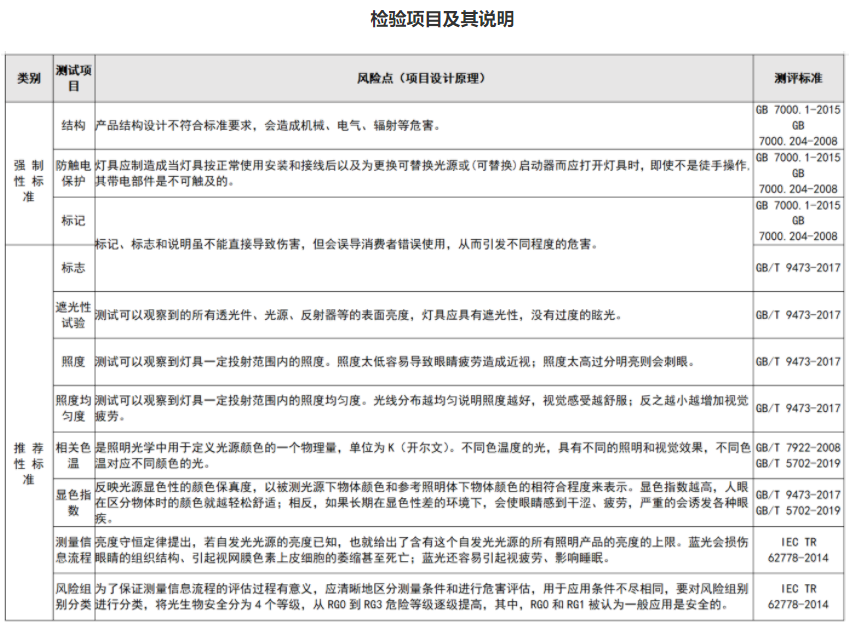Click the 照度均匀度 test item cell

click(73, 408)
